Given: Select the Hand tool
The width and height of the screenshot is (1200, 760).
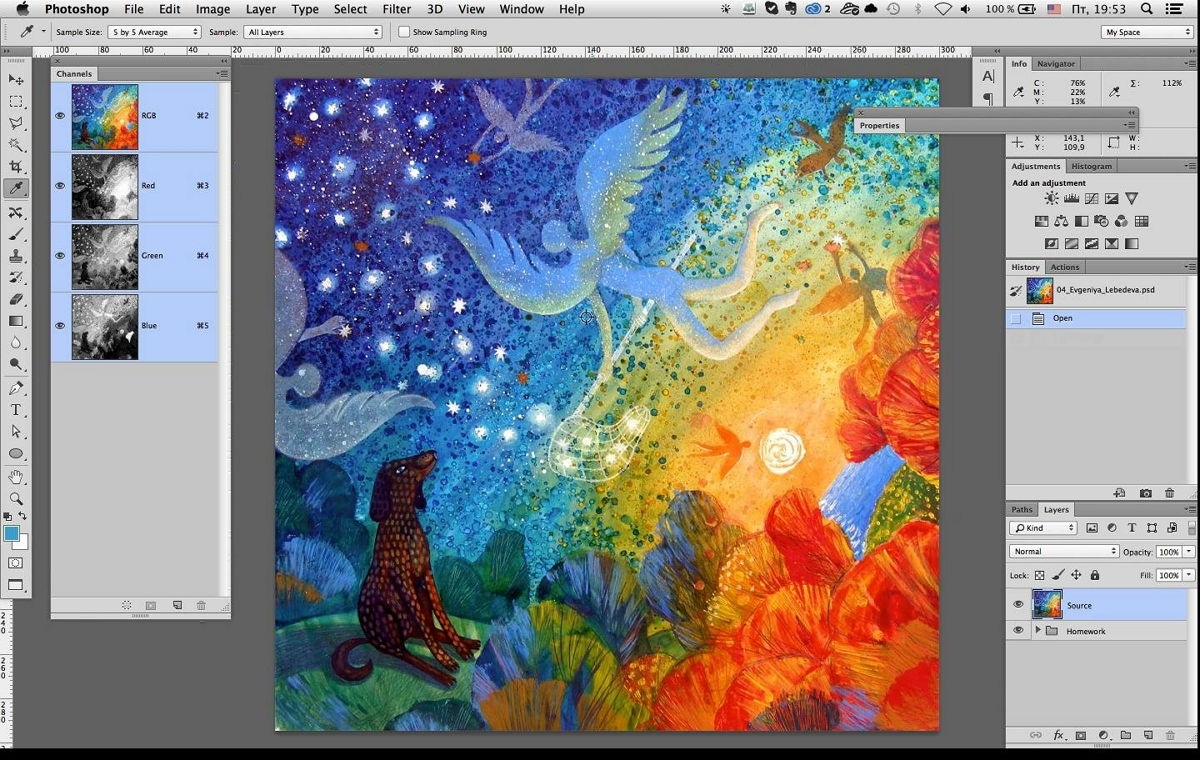Looking at the screenshot, I should click(x=16, y=477).
